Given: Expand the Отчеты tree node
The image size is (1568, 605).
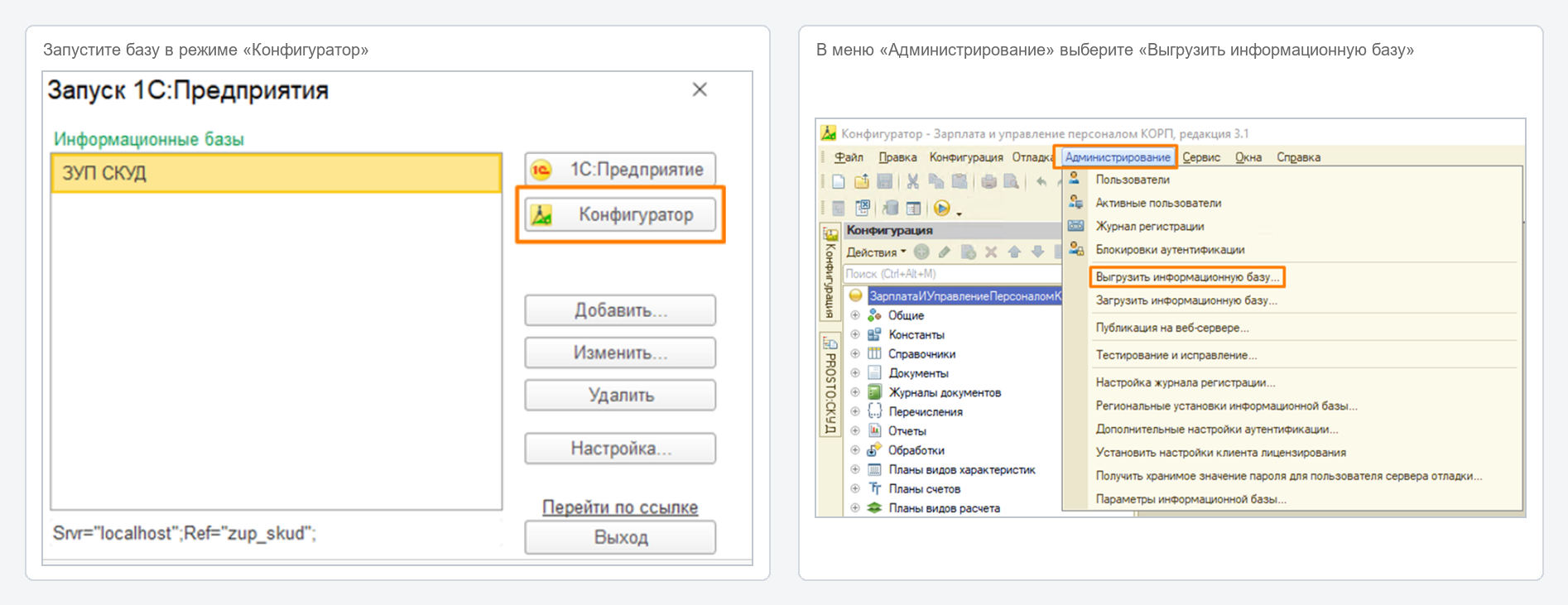Looking at the screenshot, I should click(855, 430).
